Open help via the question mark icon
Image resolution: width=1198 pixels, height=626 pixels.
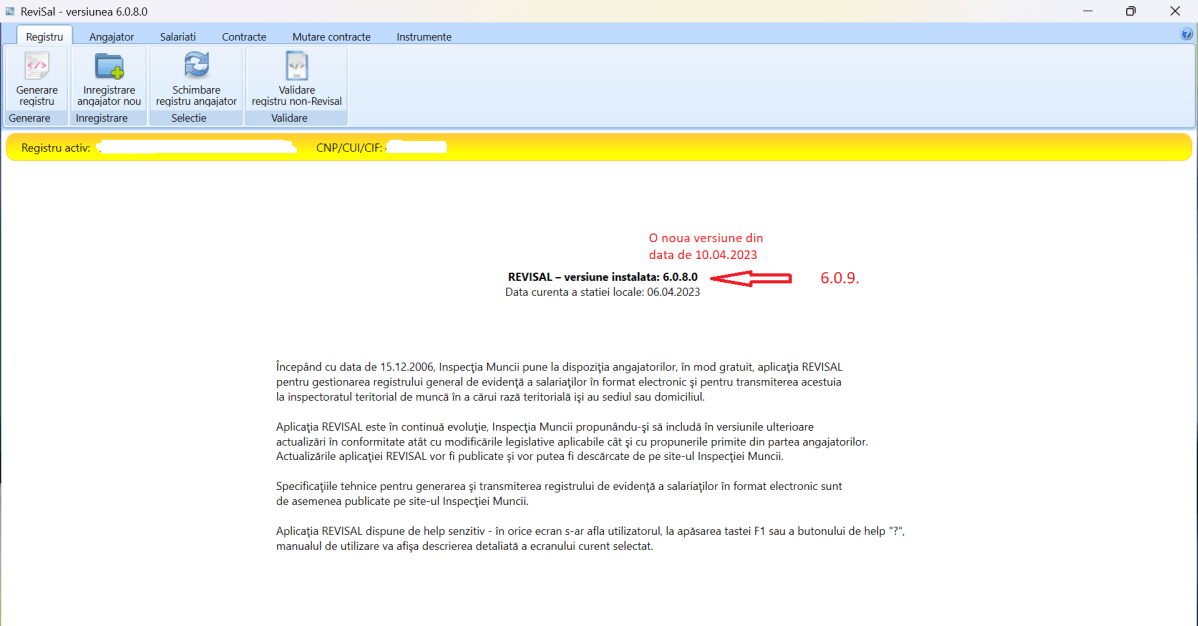(x=1187, y=34)
